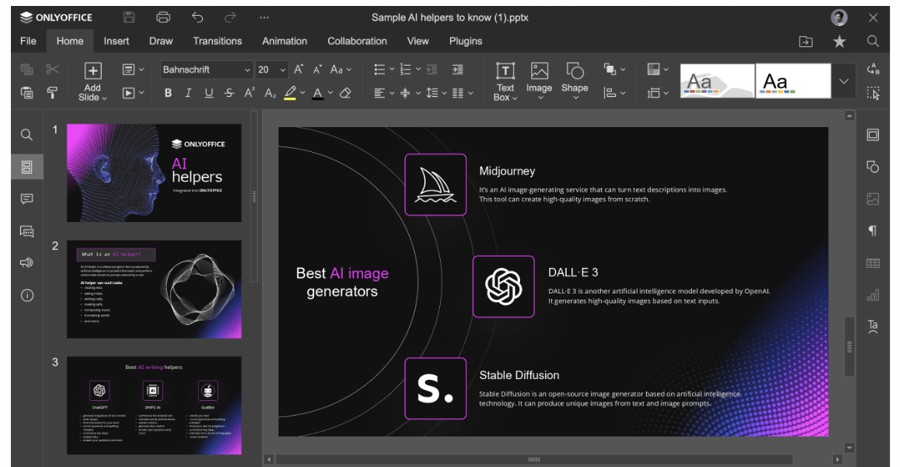Open the left sidebar Search icon
The image size is (900, 467).
click(x=26, y=135)
